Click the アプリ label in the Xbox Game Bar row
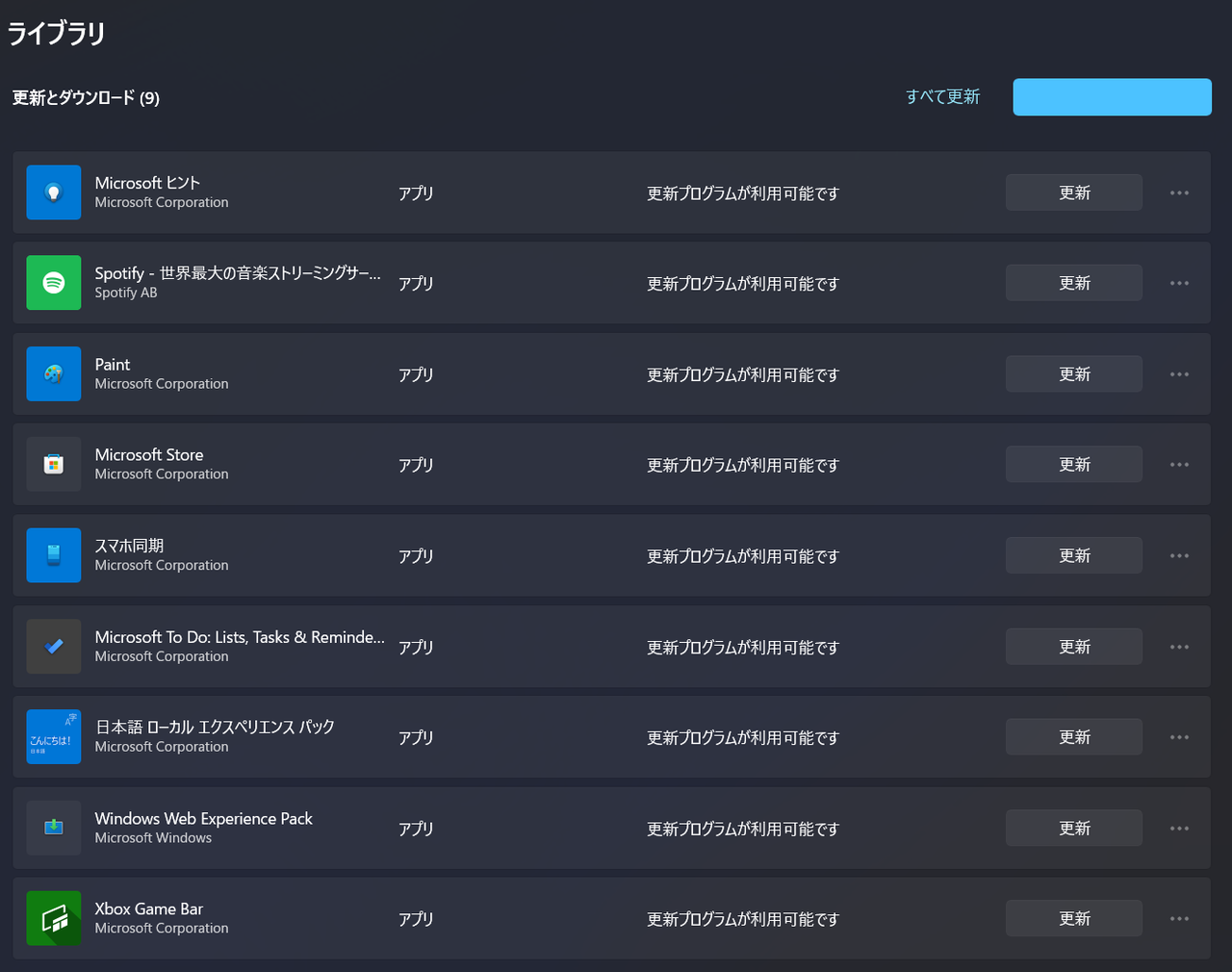The width and height of the screenshot is (1232, 972). [x=416, y=919]
